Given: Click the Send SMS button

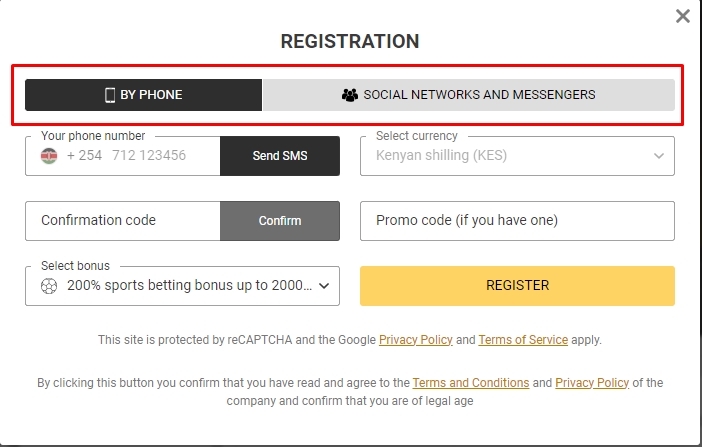Looking at the screenshot, I should [280, 156].
